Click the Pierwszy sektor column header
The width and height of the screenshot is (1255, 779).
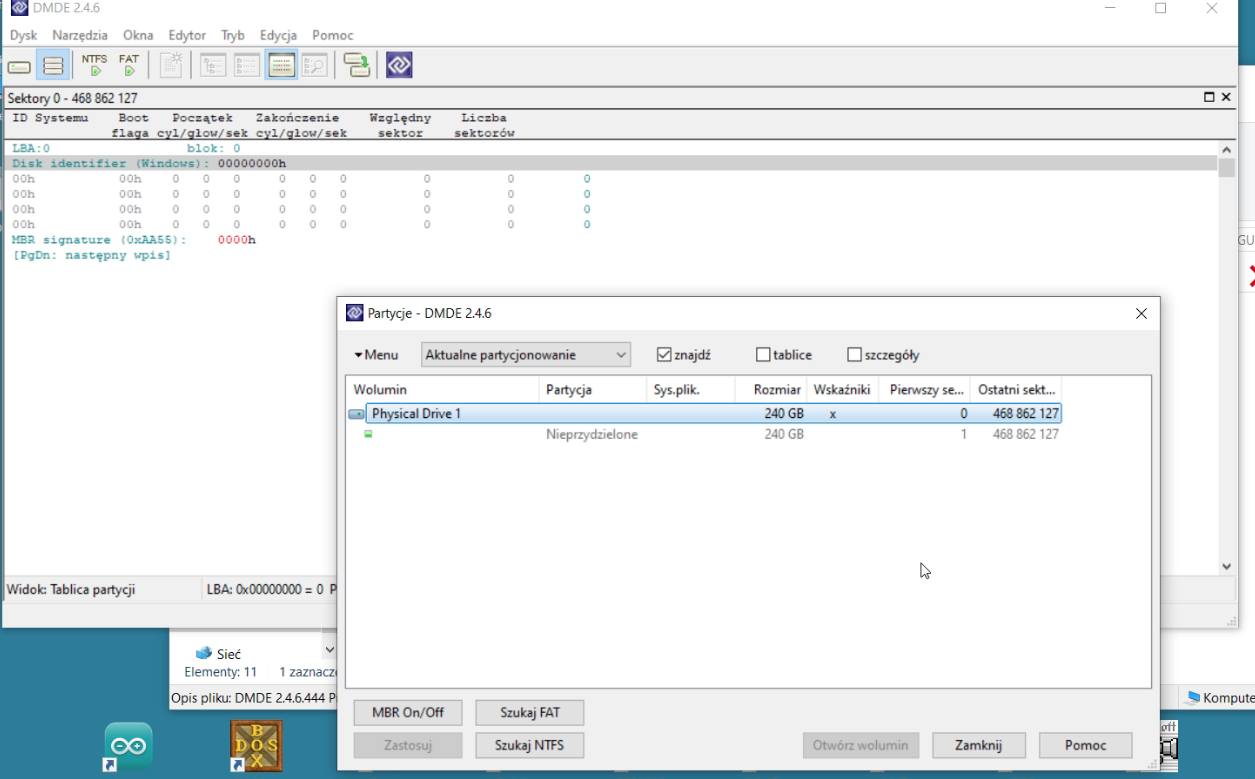coord(925,389)
